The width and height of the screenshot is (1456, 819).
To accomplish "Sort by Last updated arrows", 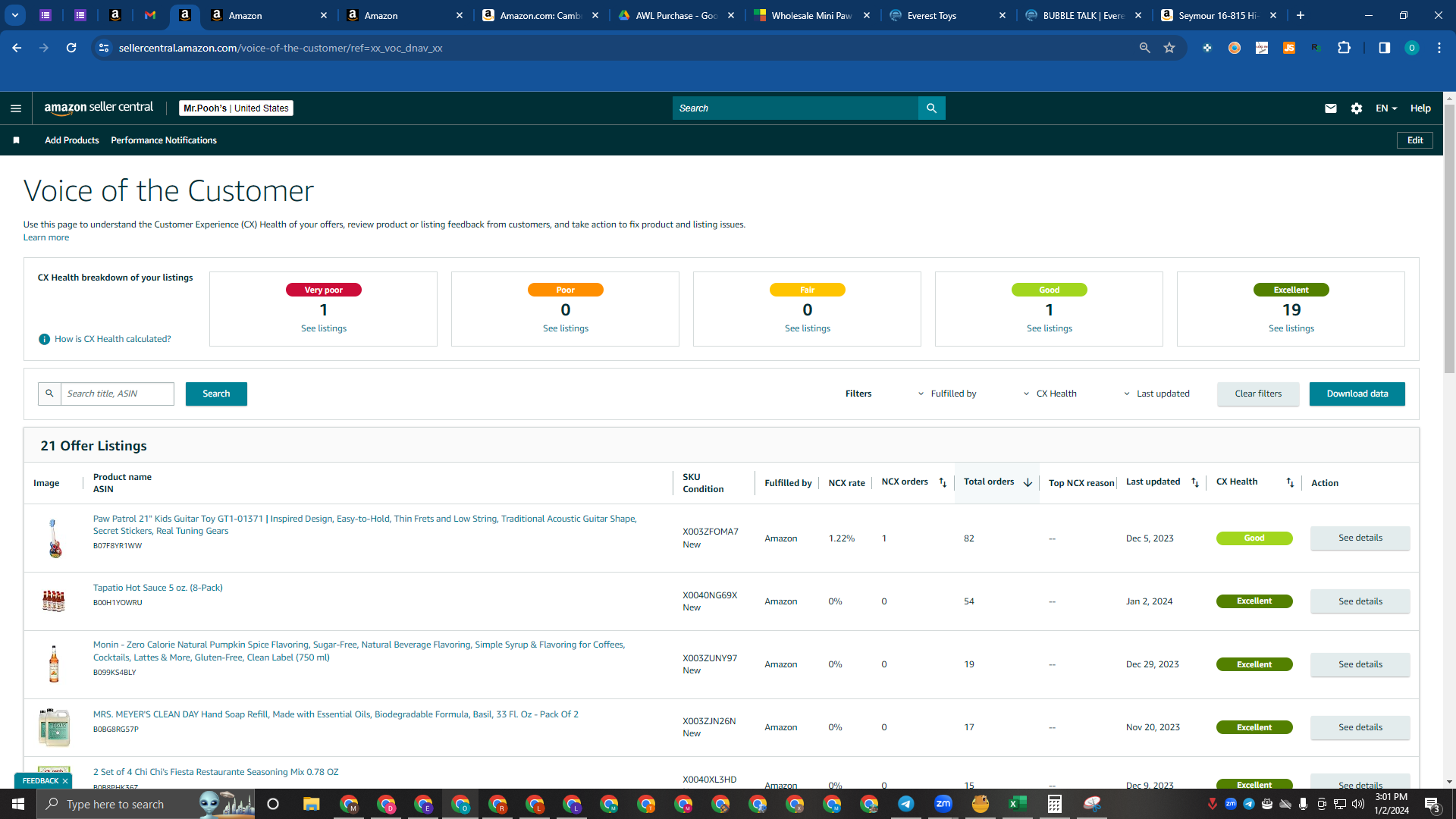I will click(x=1195, y=482).
